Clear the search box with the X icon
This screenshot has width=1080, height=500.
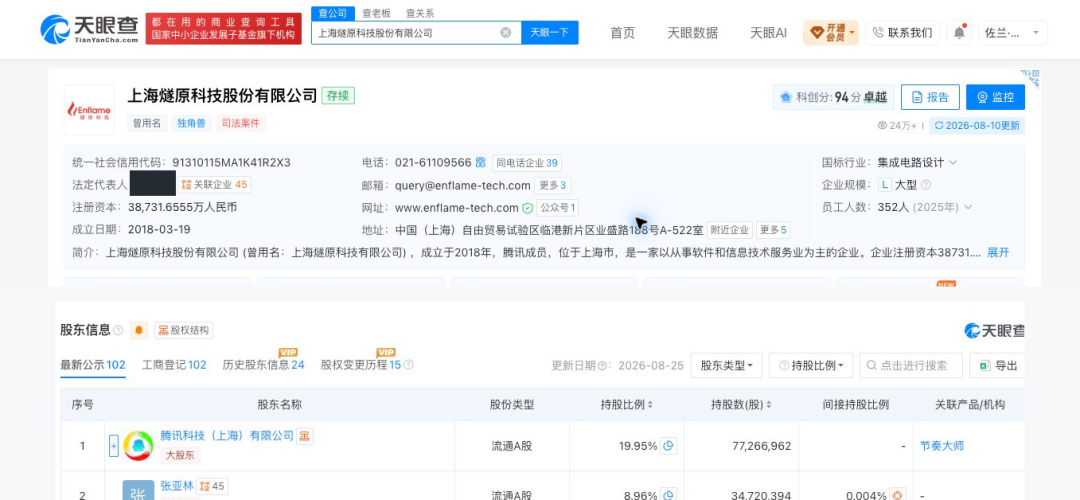click(506, 32)
